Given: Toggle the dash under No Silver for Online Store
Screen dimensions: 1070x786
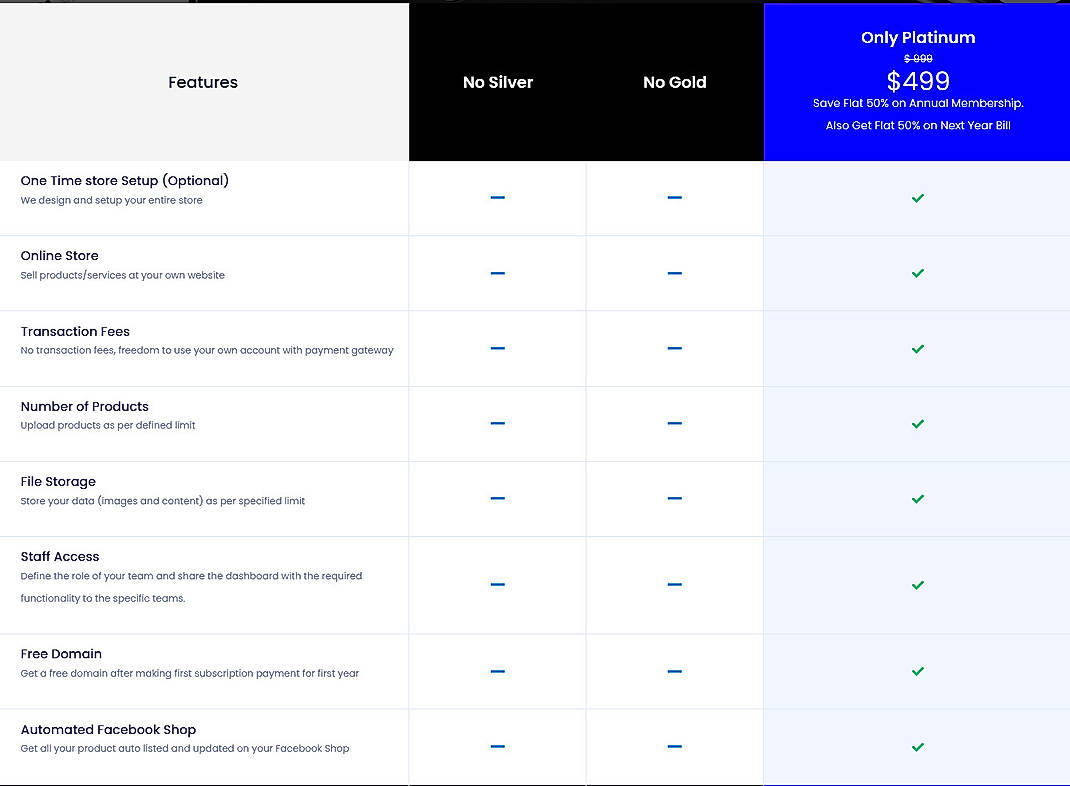Looking at the screenshot, I should [497, 273].
